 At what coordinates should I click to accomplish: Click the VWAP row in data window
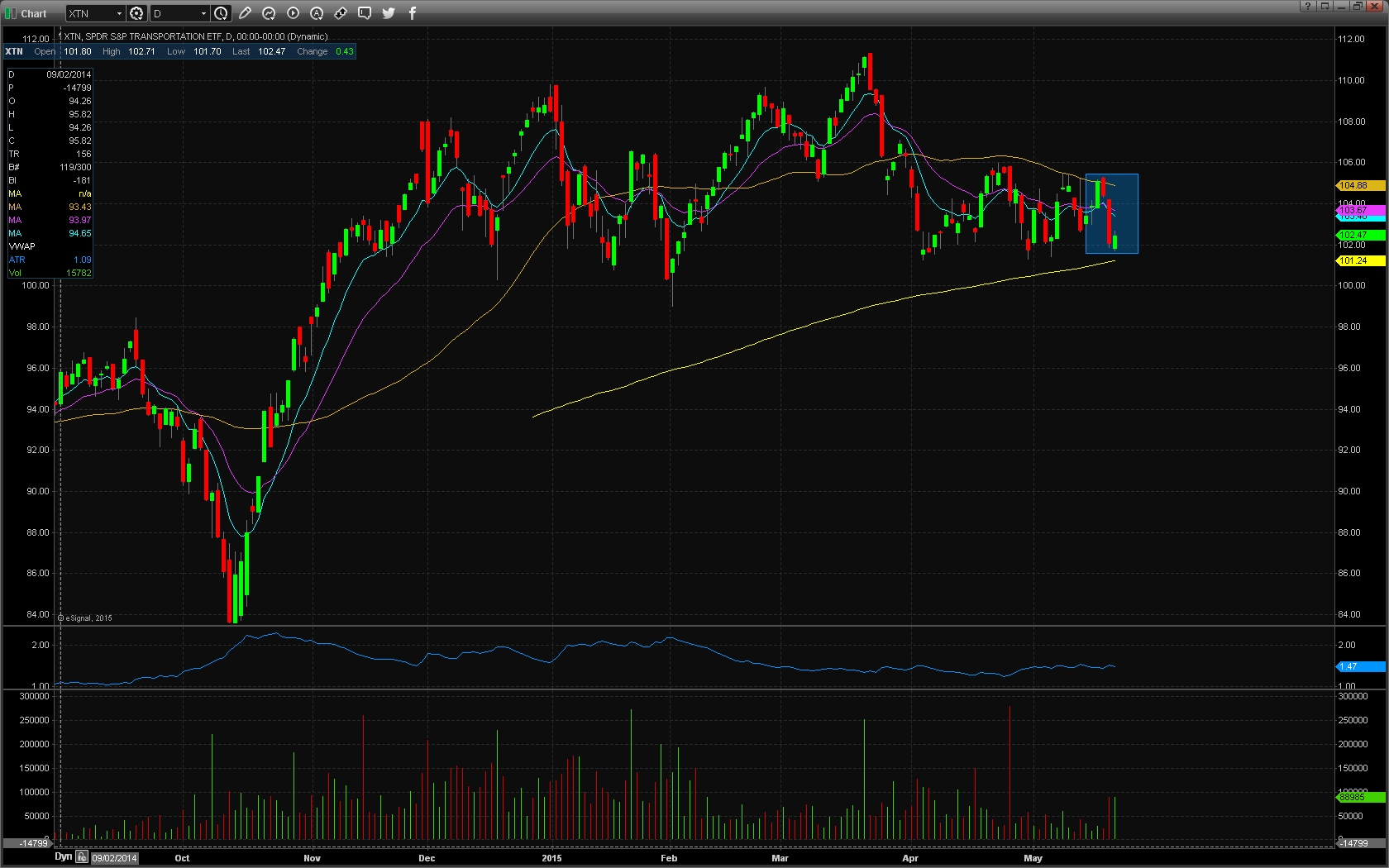click(50, 246)
